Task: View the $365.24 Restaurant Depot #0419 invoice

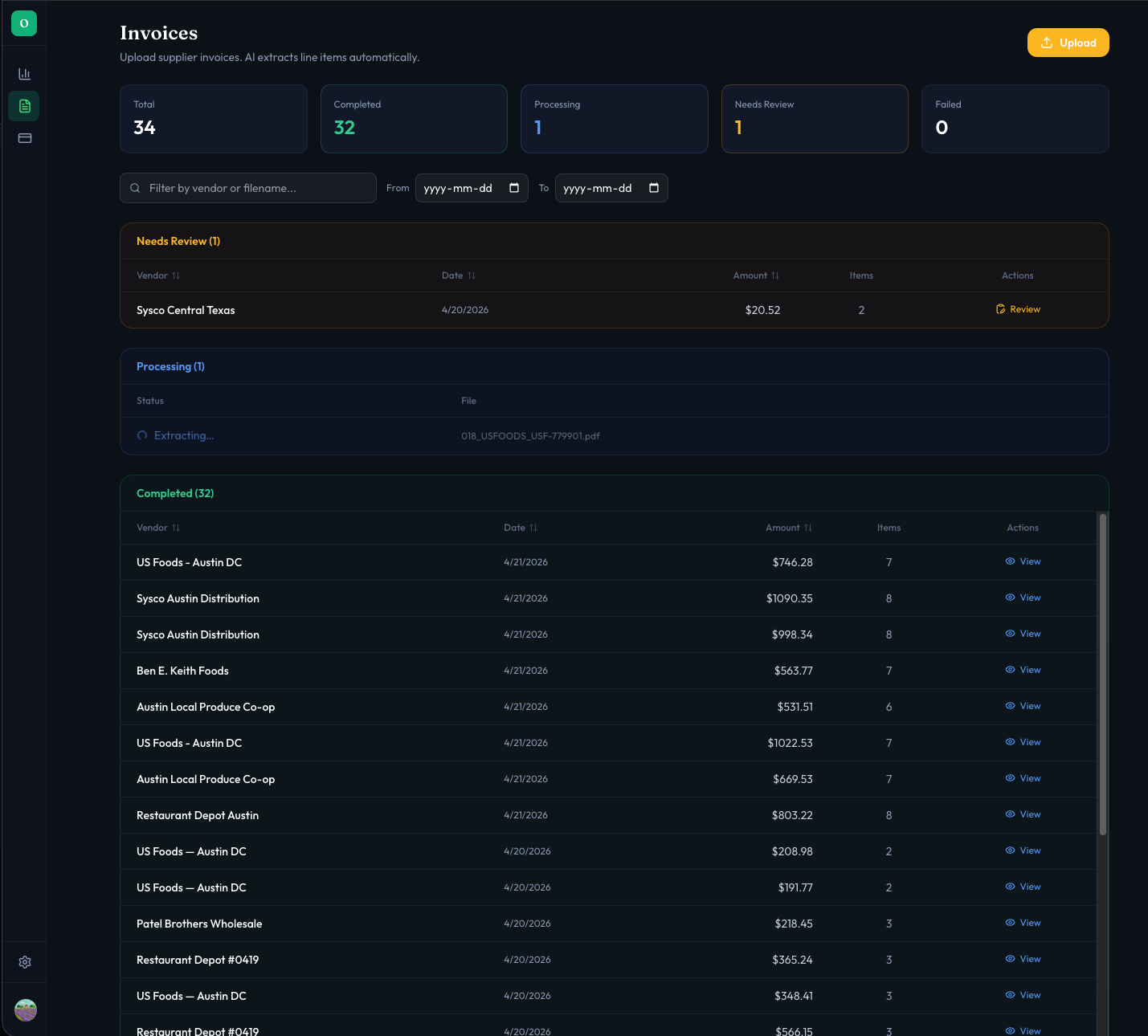Action: coord(1023,959)
